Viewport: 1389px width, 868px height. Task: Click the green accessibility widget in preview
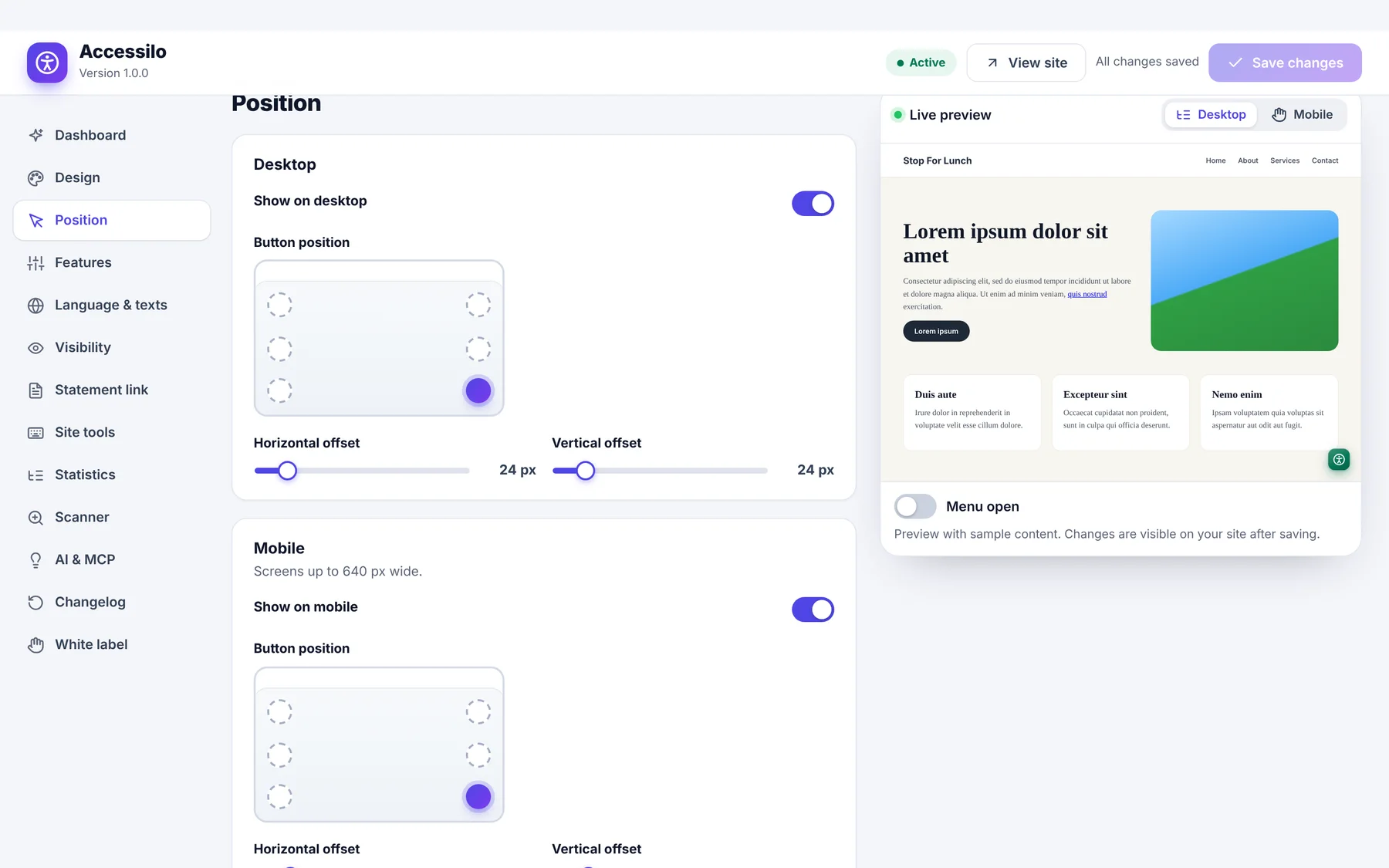click(1339, 460)
